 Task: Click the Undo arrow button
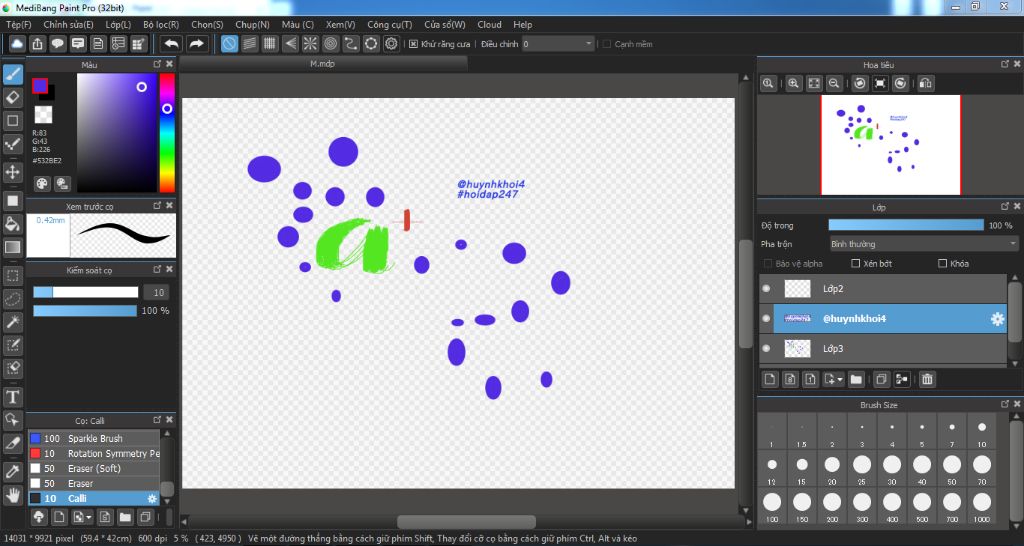[x=172, y=44]
